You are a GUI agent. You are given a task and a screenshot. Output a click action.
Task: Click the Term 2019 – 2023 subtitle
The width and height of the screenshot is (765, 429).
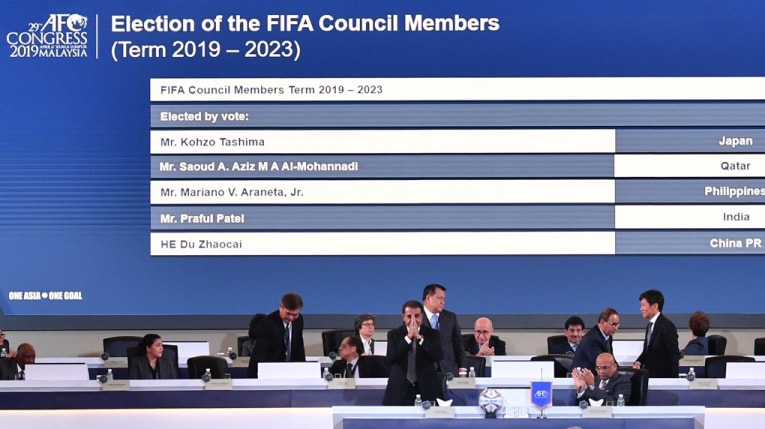pos(205,50)
